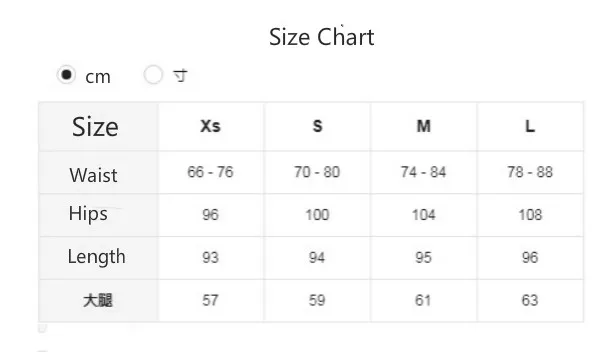Click hips value 104 for M

[x=424, y=215]
